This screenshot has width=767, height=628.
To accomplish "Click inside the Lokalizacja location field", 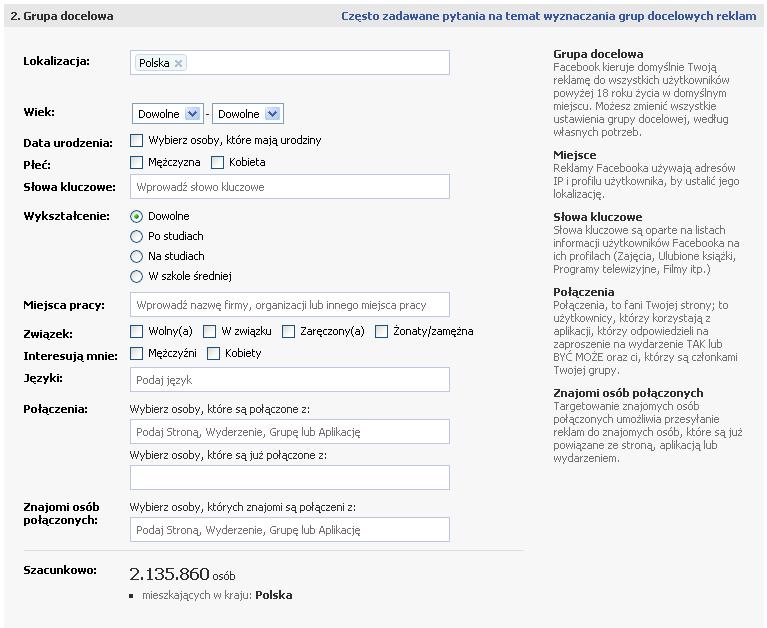I will coord(290,63).
